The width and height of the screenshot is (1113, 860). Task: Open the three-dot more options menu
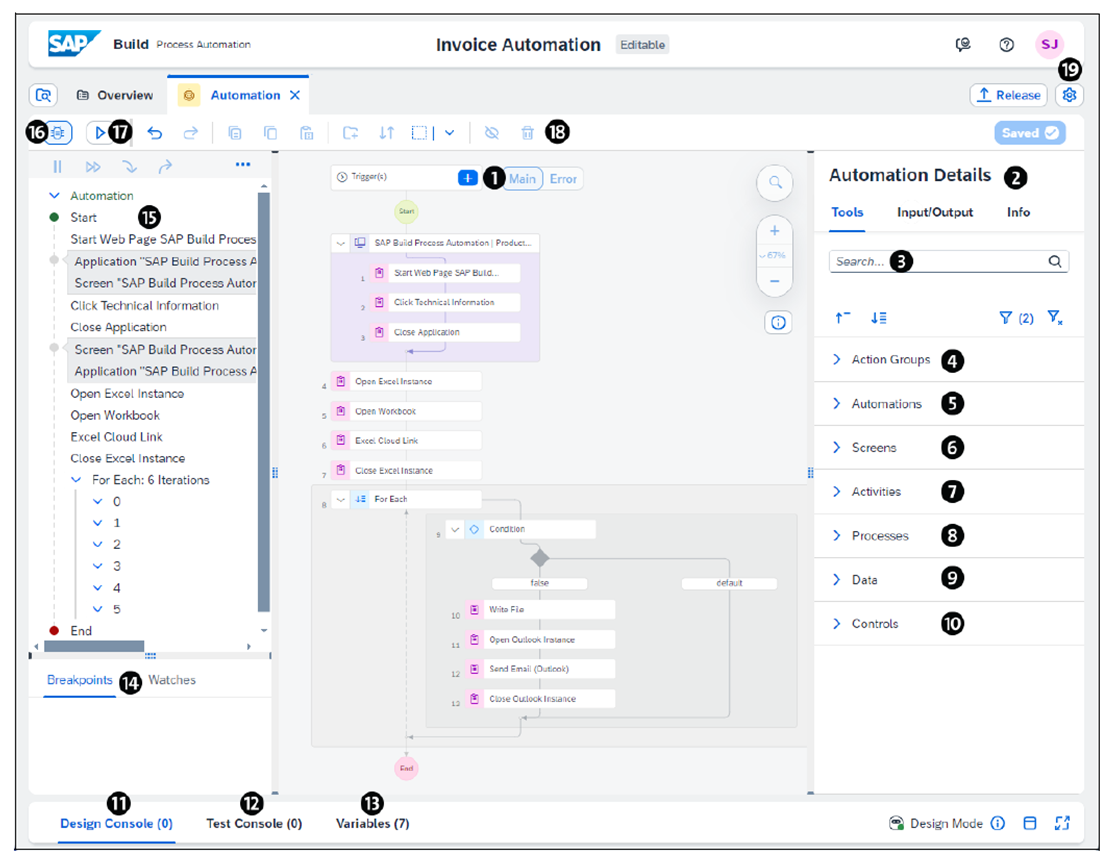pyautogui.click(x=243, y=165)
